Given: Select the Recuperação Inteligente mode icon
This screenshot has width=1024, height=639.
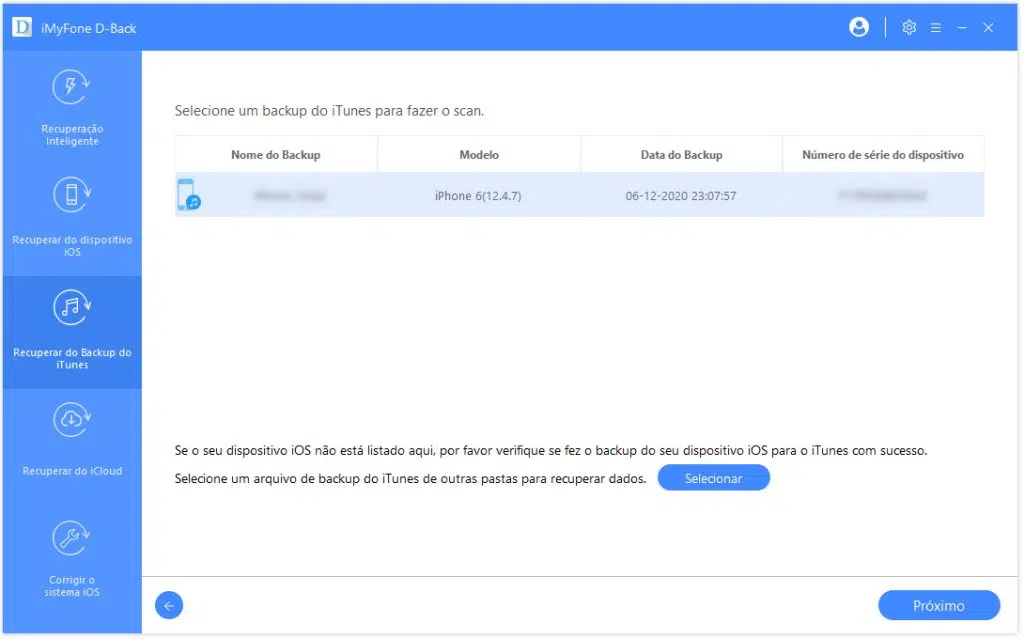Looking at the screenshot, I should [x=71, y=87].
